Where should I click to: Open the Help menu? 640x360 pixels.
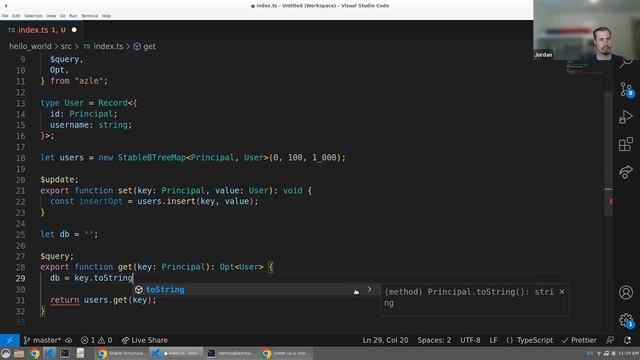tap(106, 16)
